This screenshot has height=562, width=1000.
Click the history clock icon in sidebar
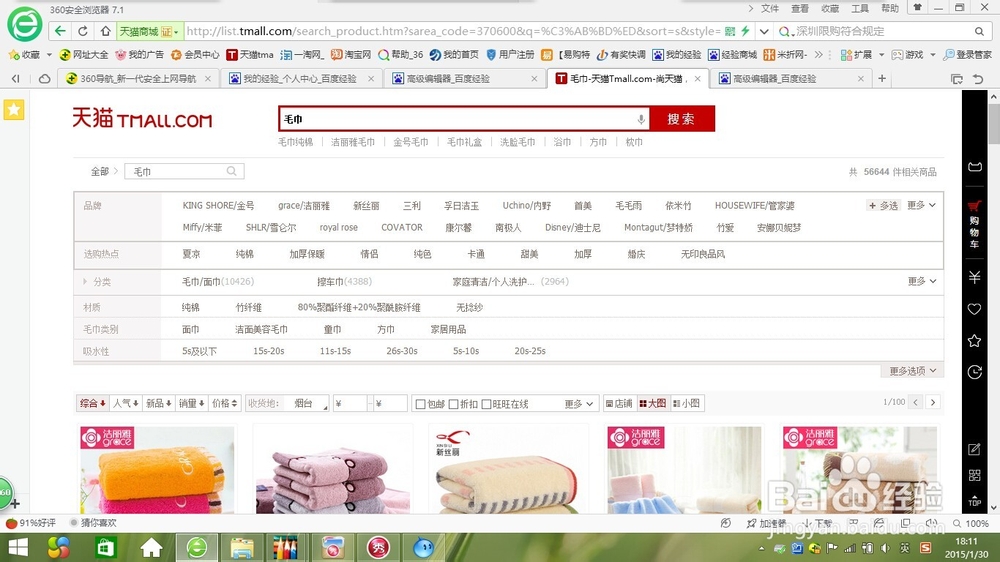click(x=974, y=372)
